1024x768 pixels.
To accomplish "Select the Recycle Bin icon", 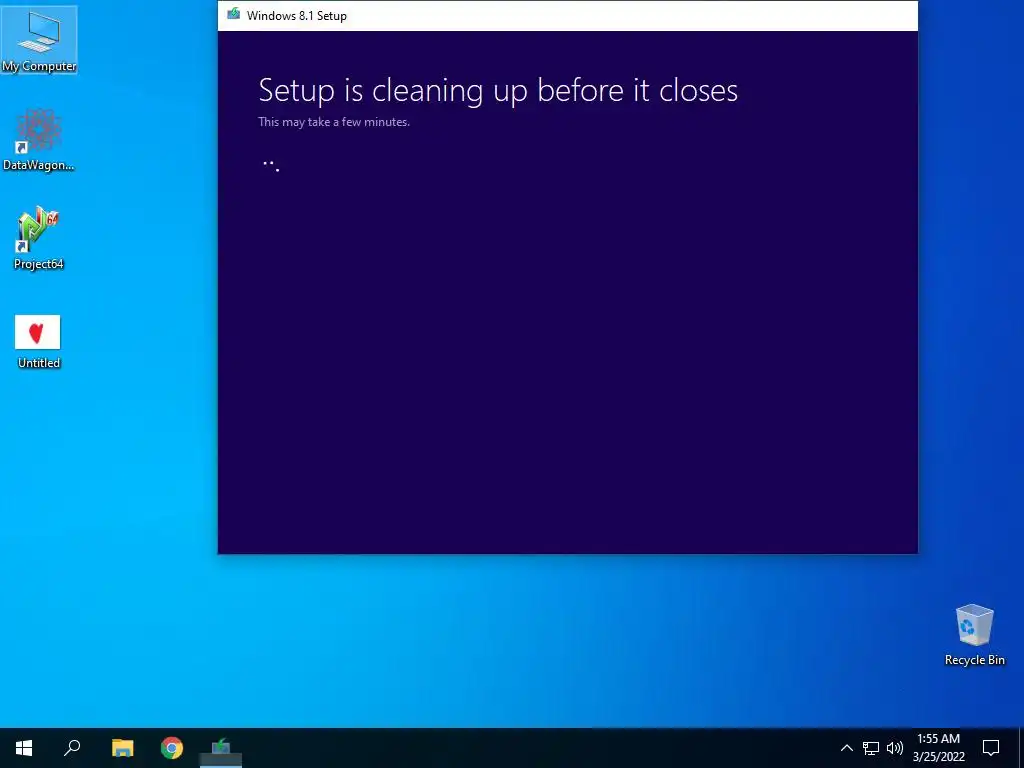I will click(x=974, y=635).
